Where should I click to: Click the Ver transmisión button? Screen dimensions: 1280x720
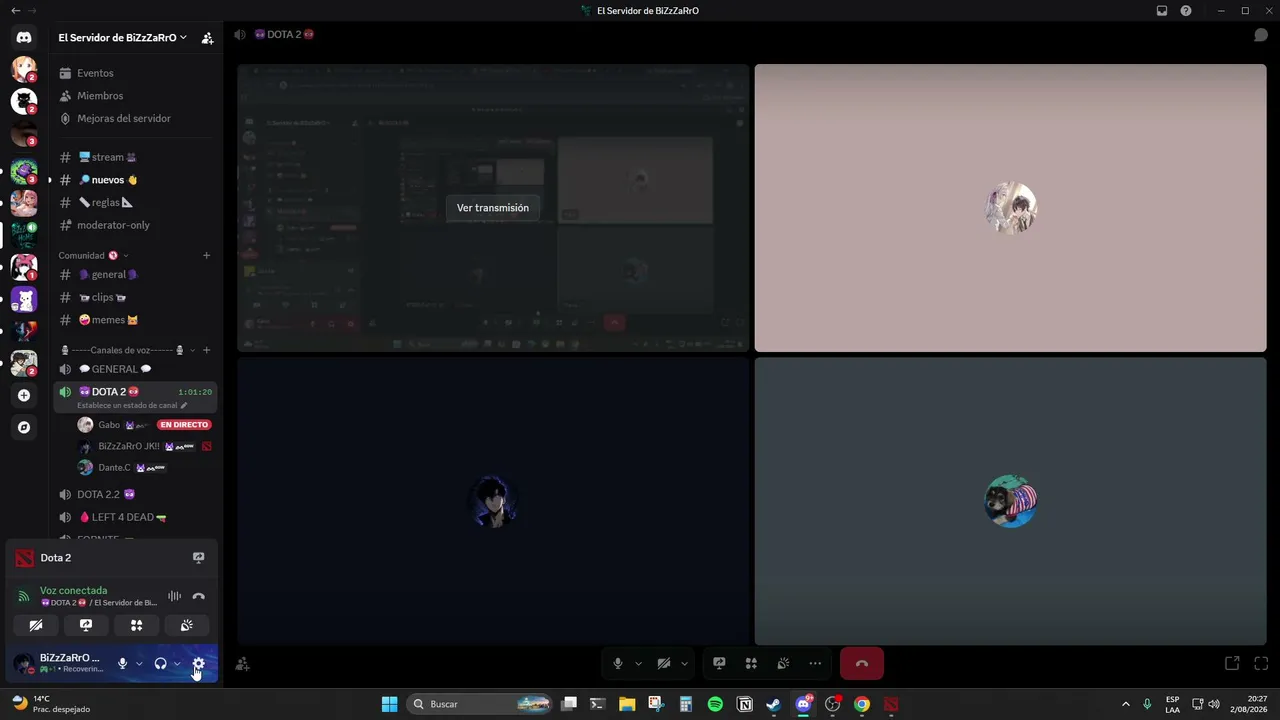(x=493, y=208)
